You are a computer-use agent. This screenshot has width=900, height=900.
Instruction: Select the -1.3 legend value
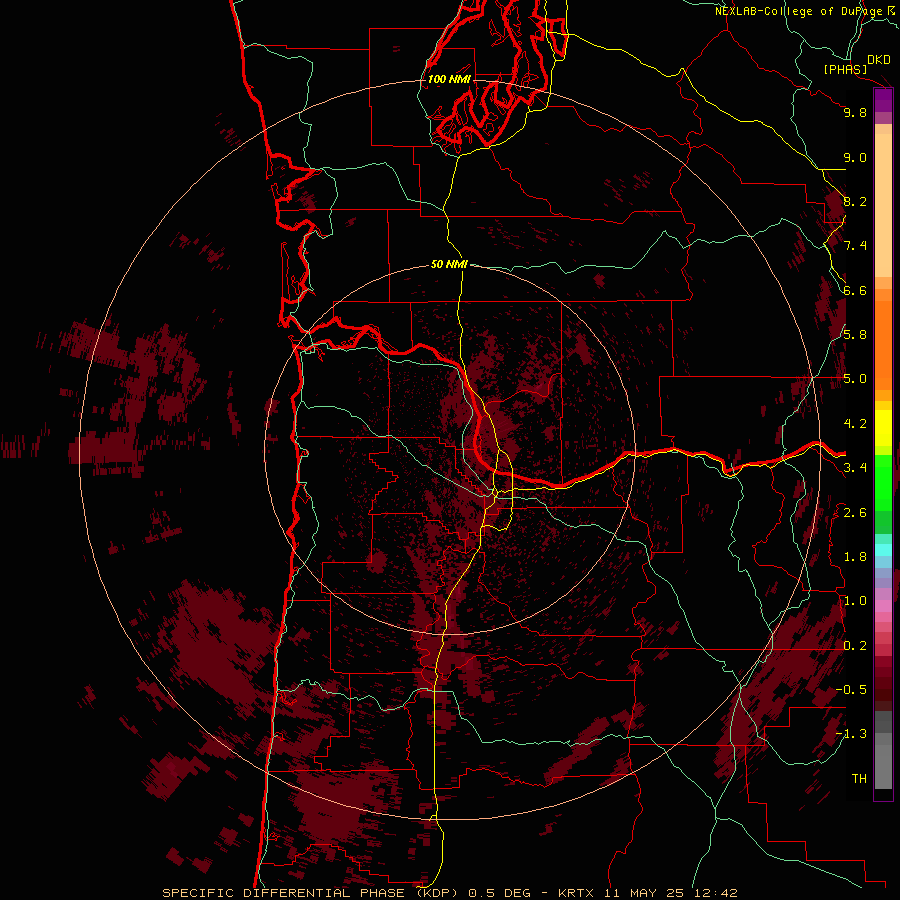[x=851, y=734]
